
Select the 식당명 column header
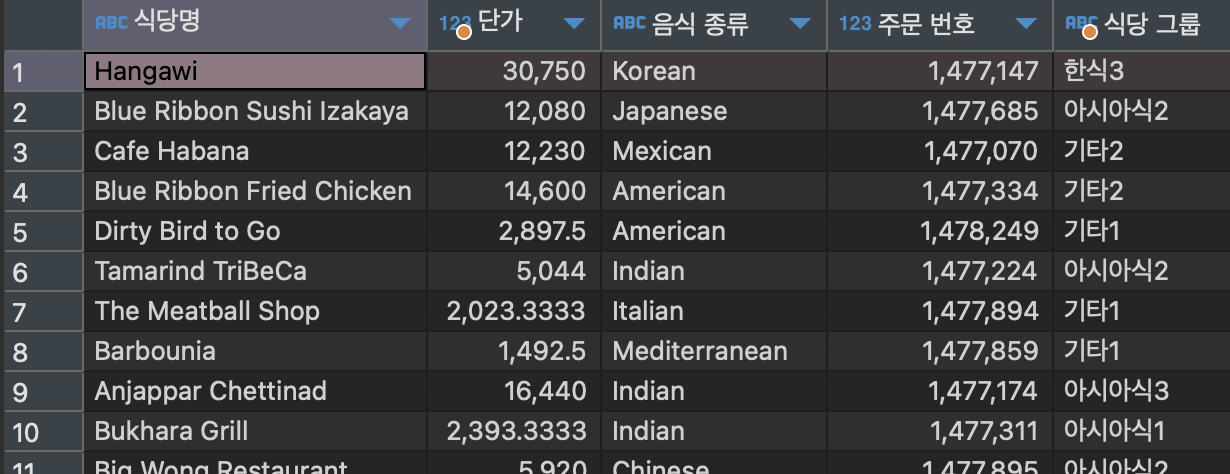pyautogui.click(x=255, y=24)
